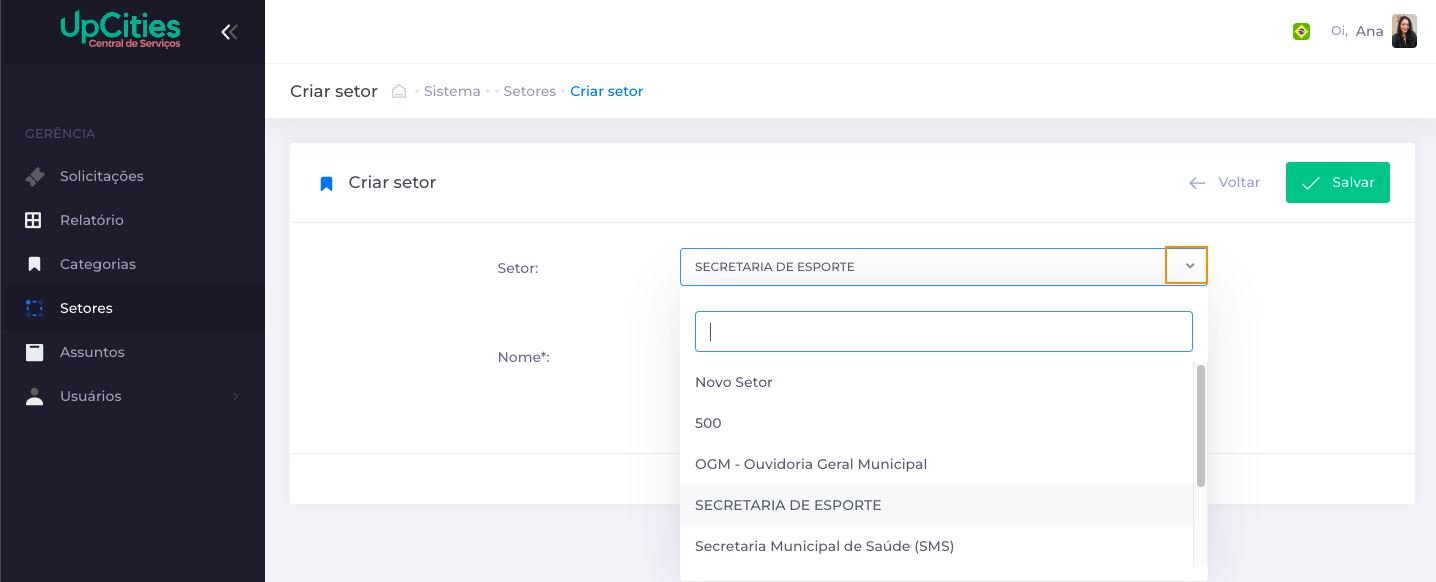This screenshot has width=1436, height=582.
Task: Click the Solicitações ticket icon
Action: click(x=34, y=176)
